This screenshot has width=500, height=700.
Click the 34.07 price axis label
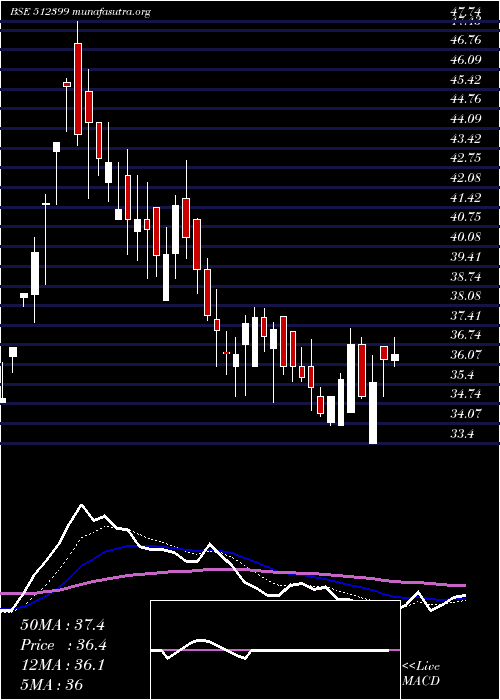tap(466, 414)
